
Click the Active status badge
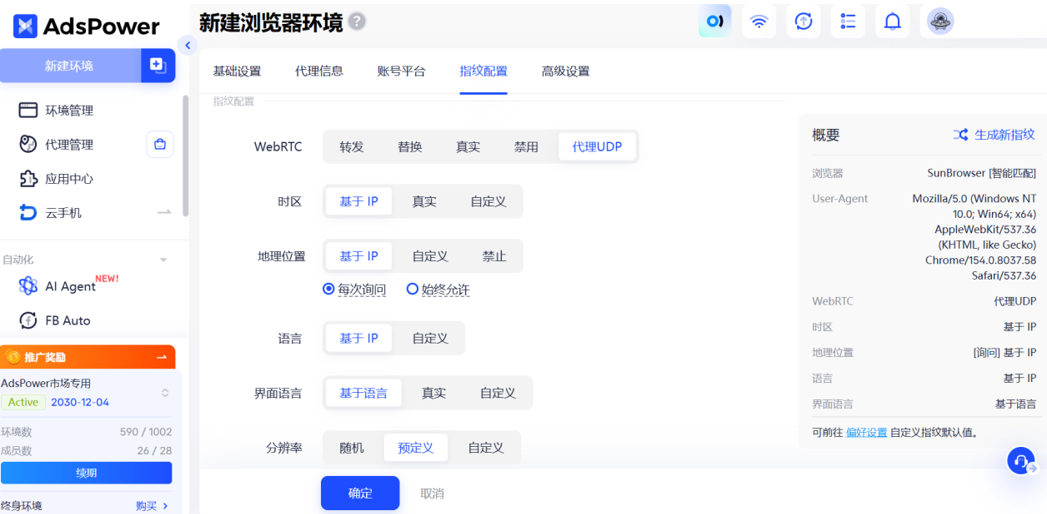coord(23,402)
